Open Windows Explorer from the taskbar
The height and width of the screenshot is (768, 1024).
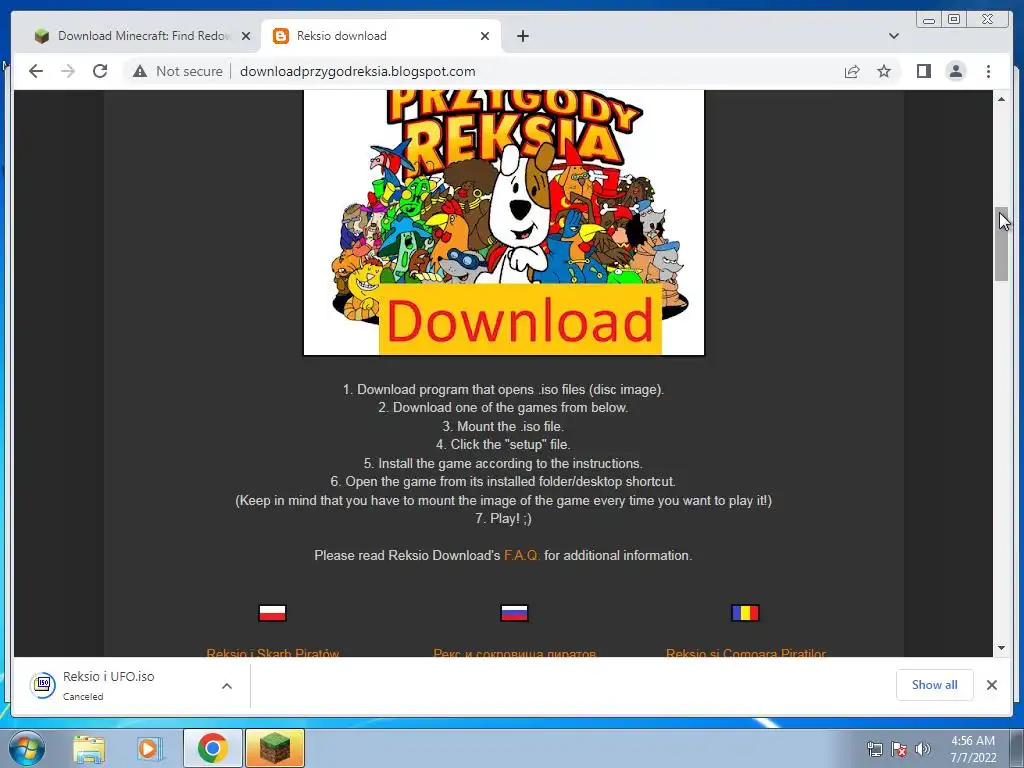click(89, 749)
